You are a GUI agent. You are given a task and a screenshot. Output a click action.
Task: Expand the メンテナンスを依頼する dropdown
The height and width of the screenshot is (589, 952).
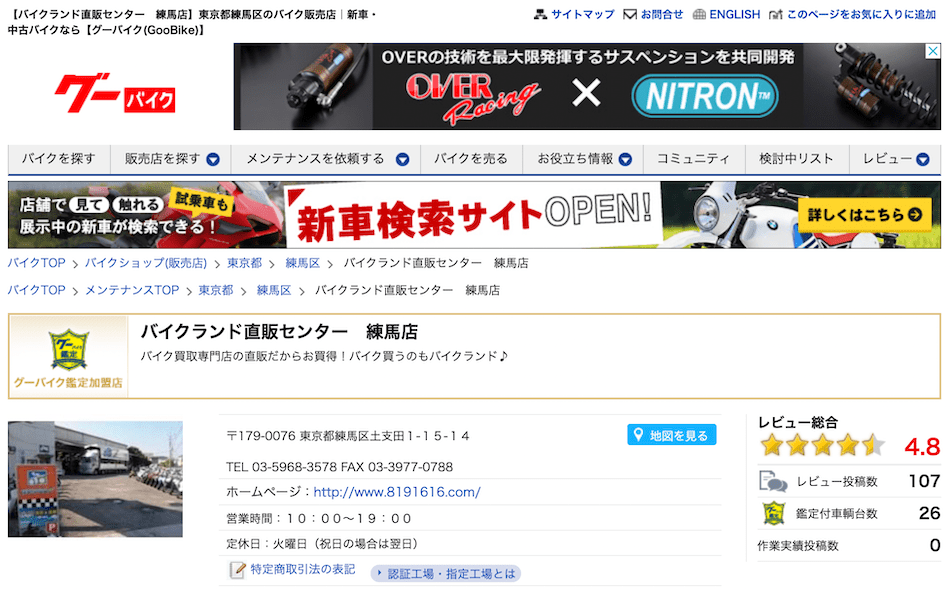(x=402, y=159)
